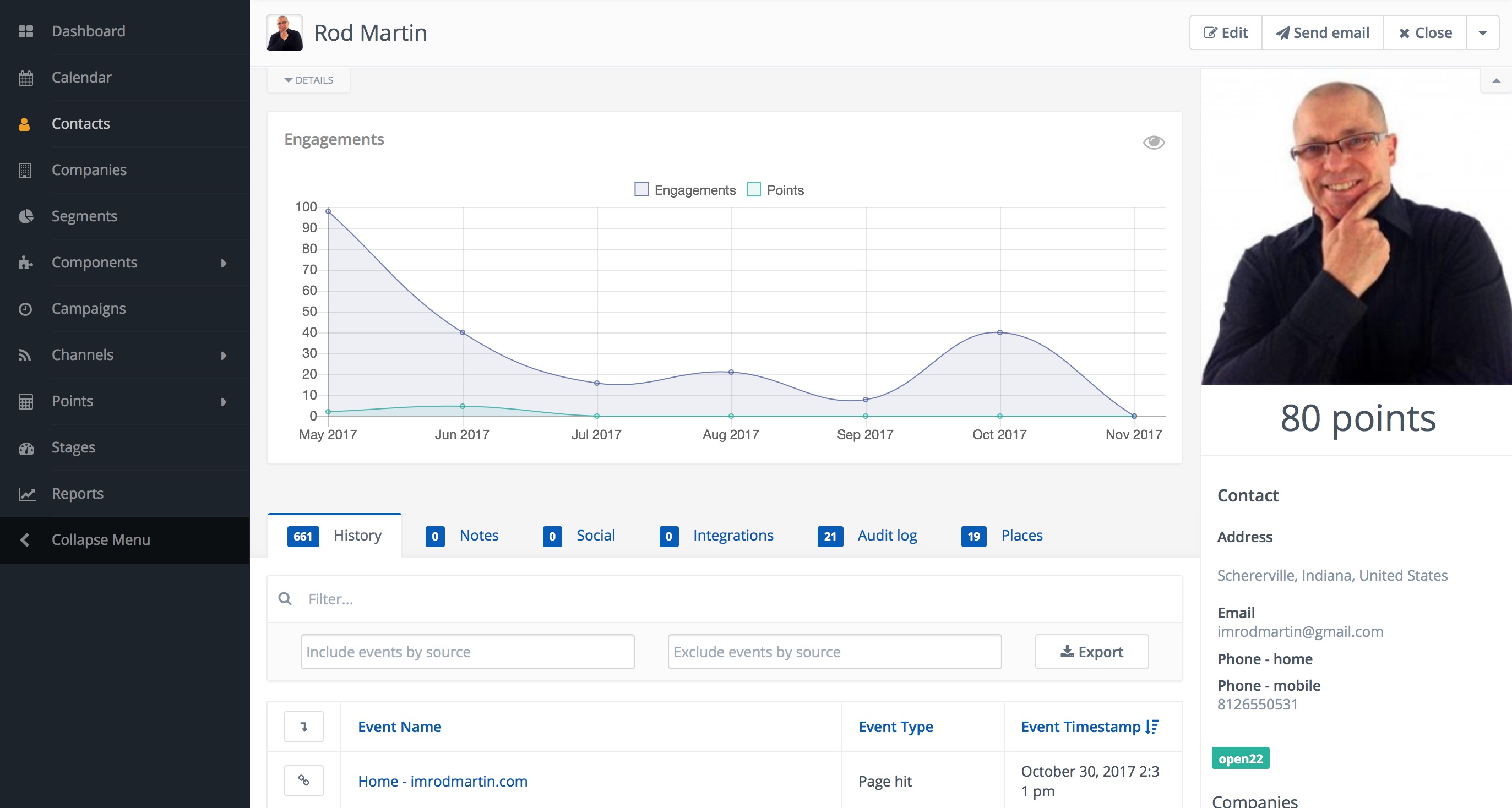Toggle the Engagements chart eye icon

pos(1154,142)
